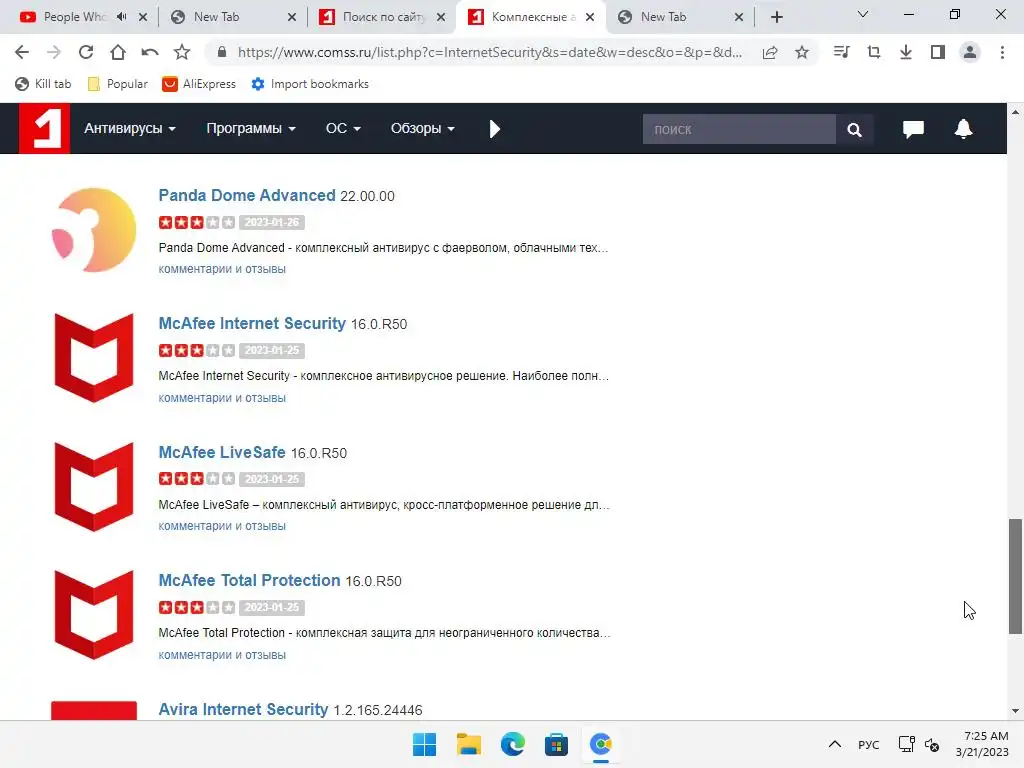
Task: Click the star rating of McAfee Total Protection
Action: point(197,607)
